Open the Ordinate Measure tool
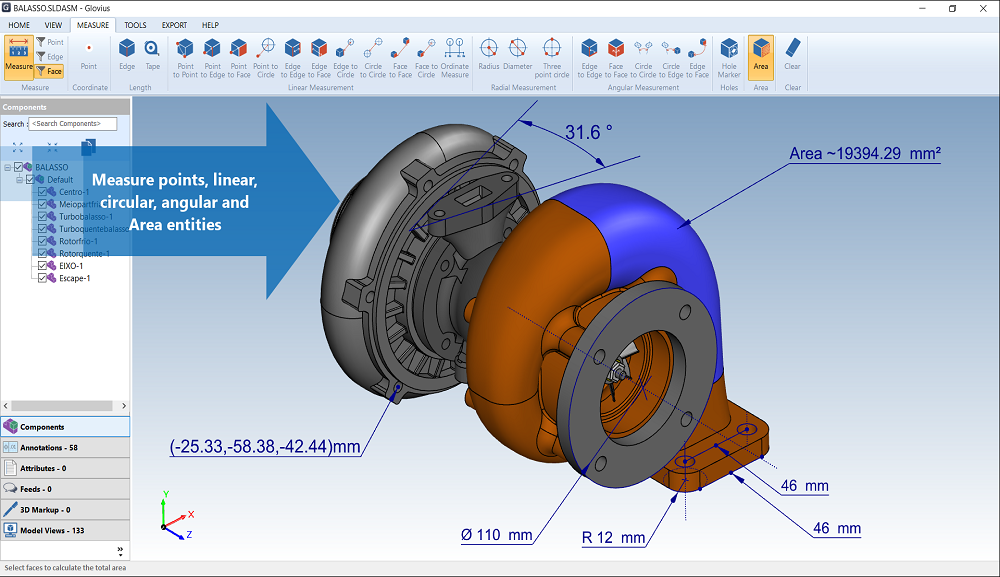The image size is (1000, 577). [455, 58]
